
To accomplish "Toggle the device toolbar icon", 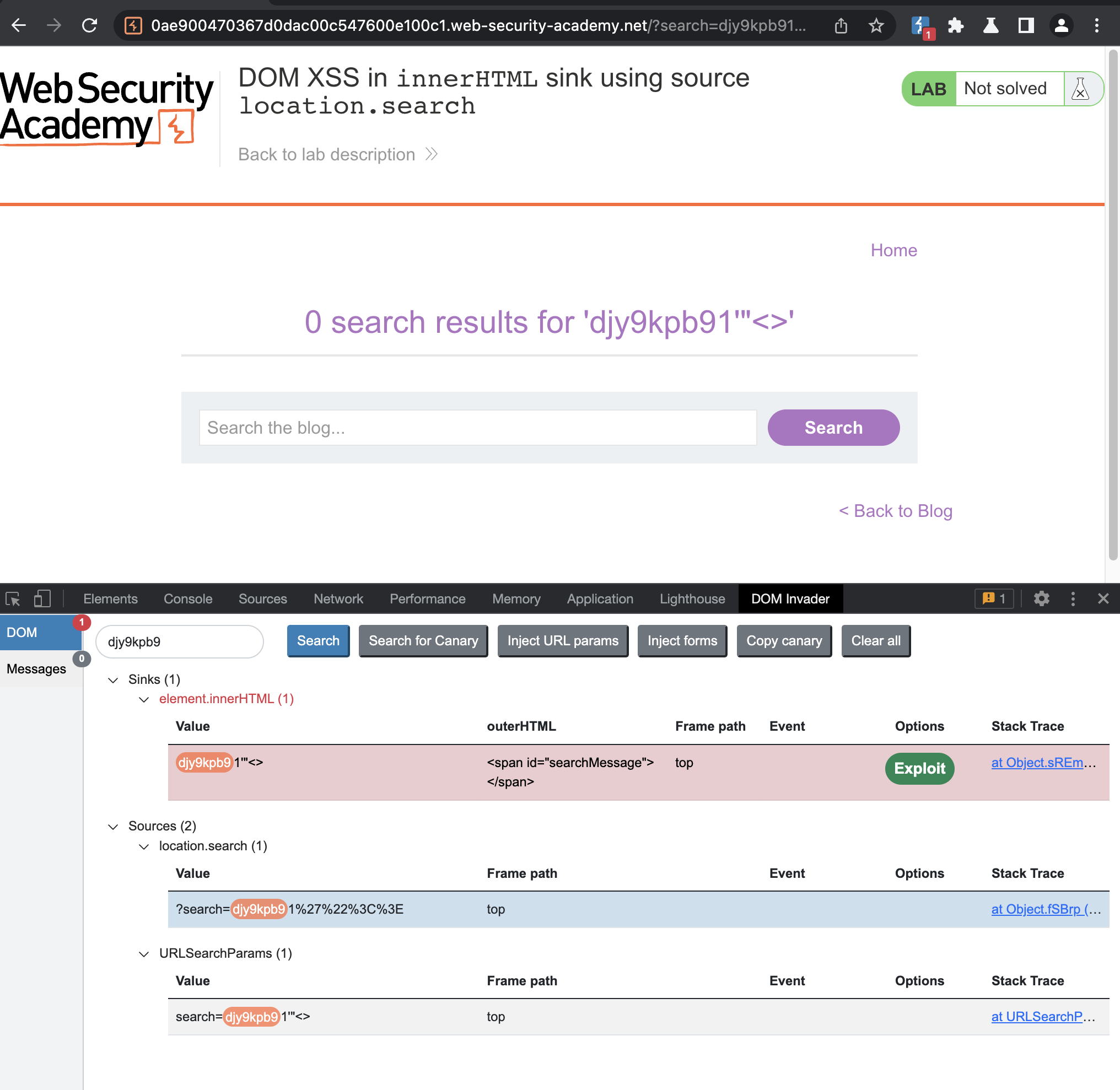I will 42,599.
